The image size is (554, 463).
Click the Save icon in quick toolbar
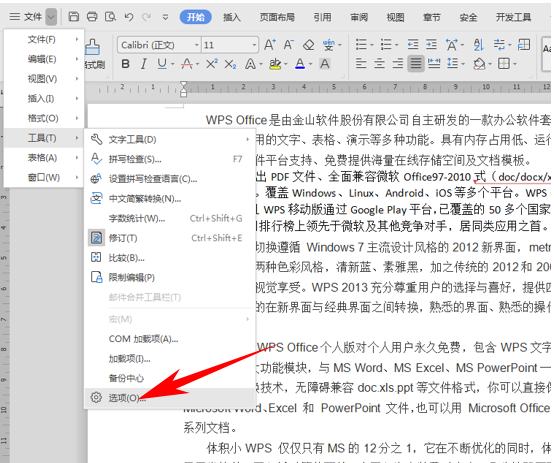coord(73,17)
